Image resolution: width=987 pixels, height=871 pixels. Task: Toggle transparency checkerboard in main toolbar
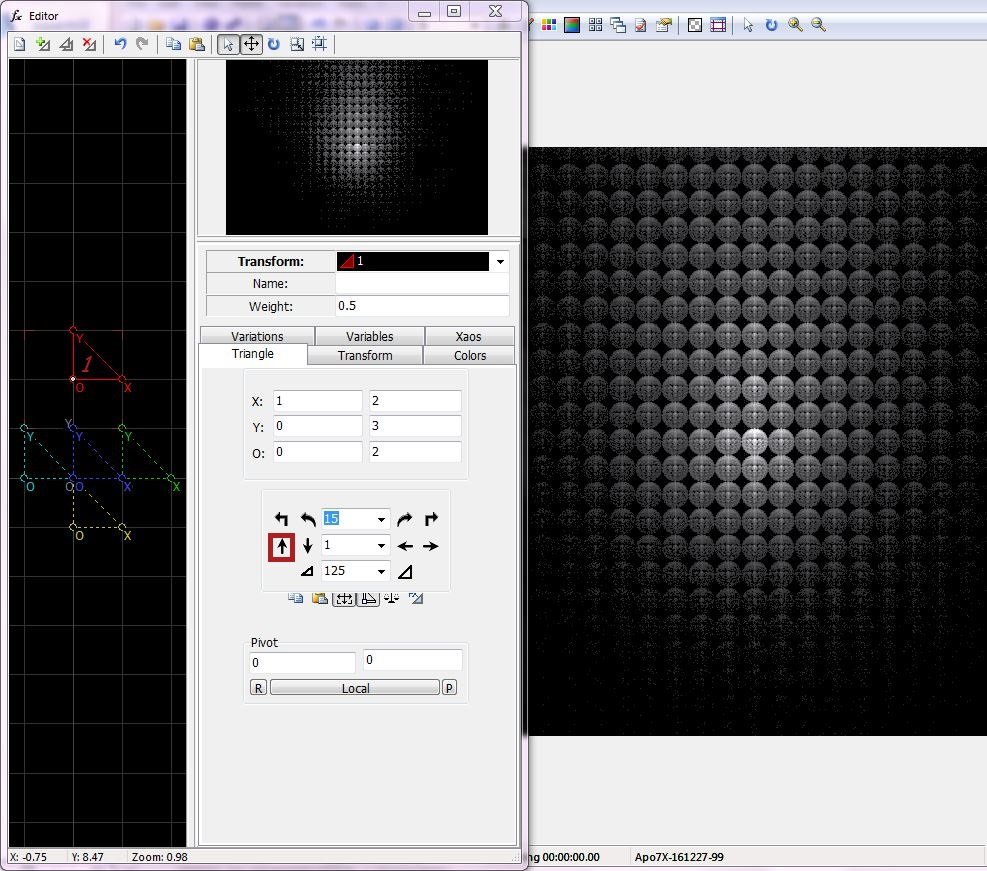click(x=695, y=25)
